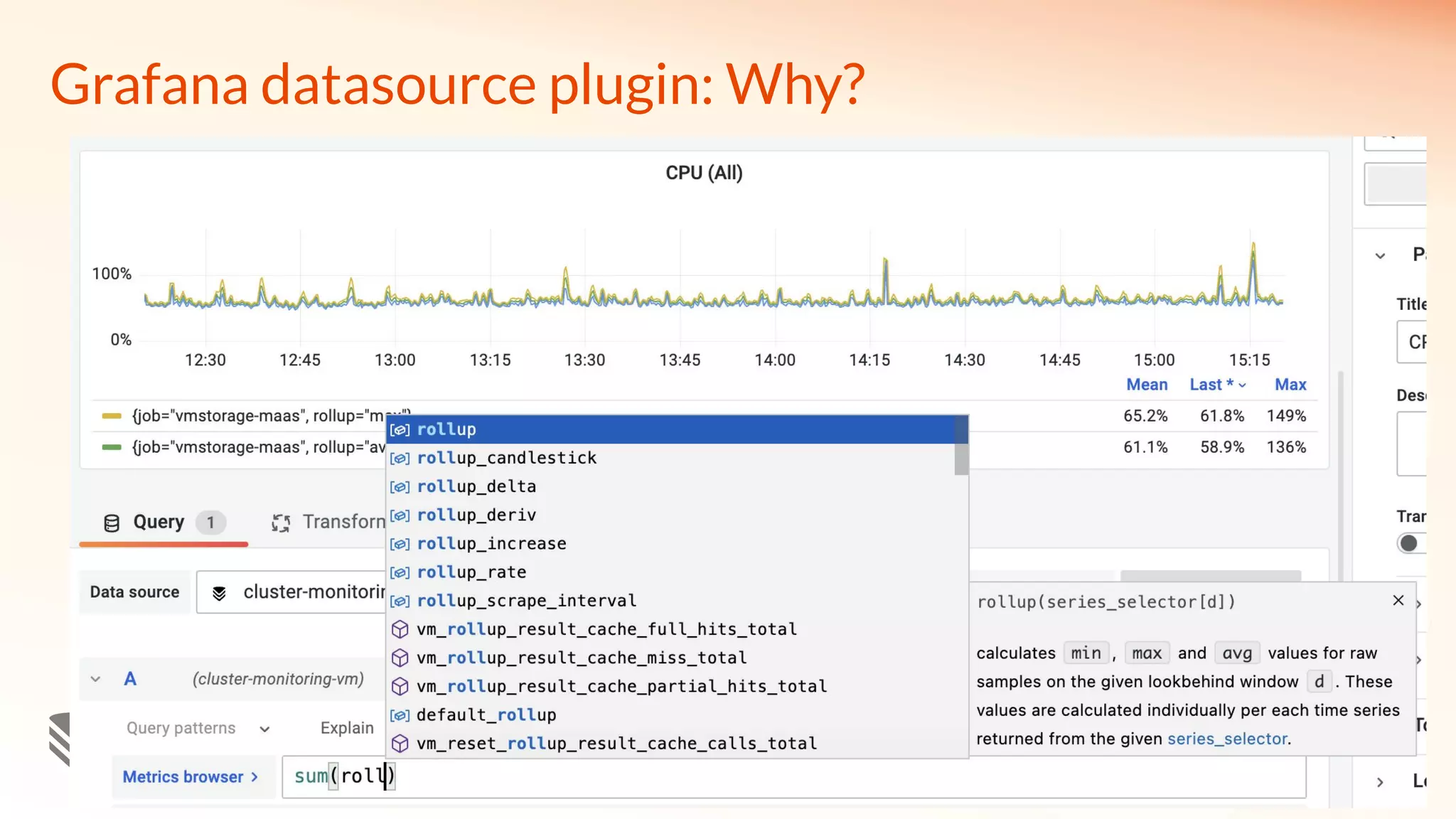Sort legend by Max column
Image resolution: width=1456 pixels, height=819 pixels.
pyautogui.click(x=1290, y=385)
